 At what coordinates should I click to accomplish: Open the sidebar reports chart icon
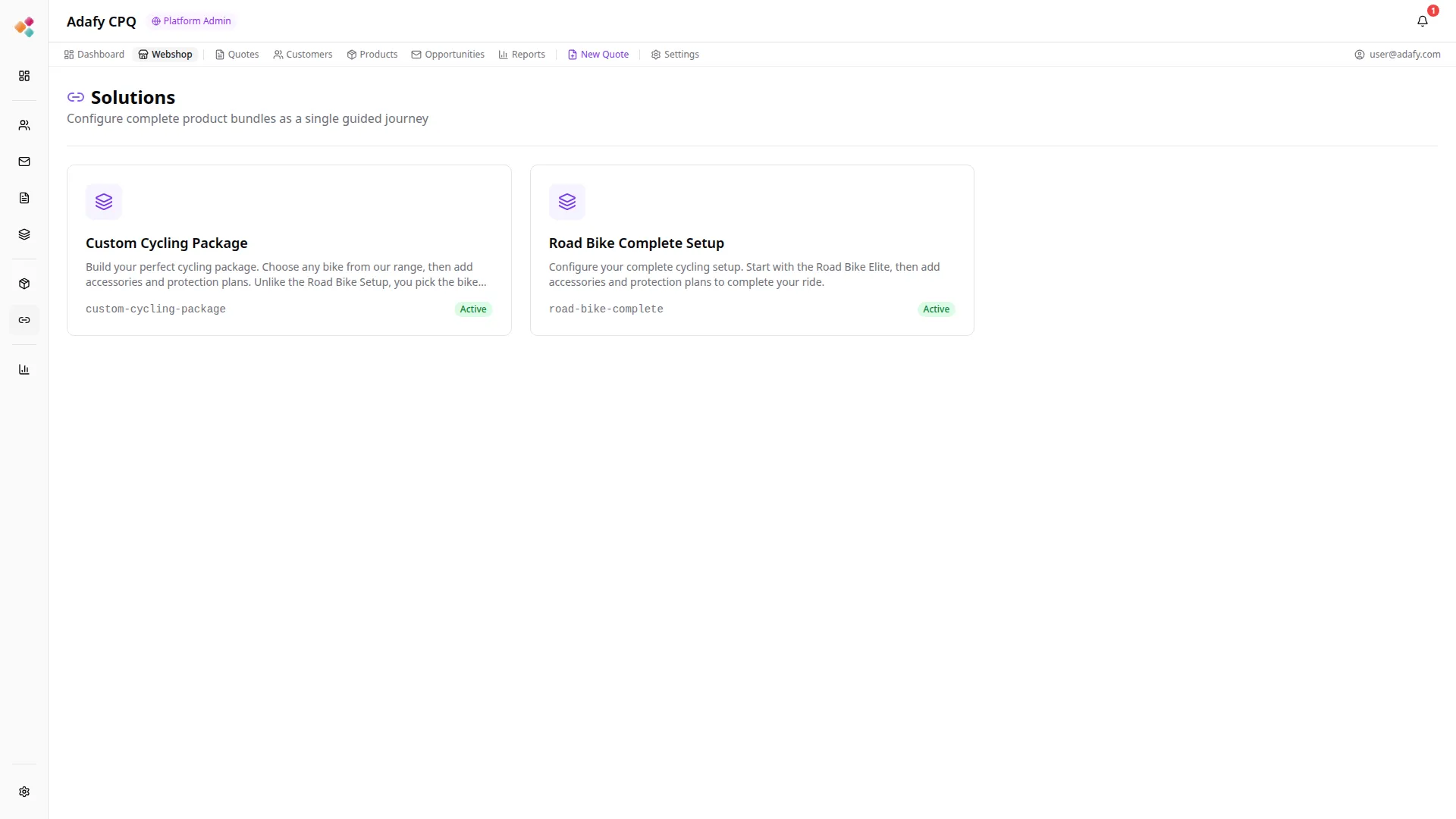(24, 369)
